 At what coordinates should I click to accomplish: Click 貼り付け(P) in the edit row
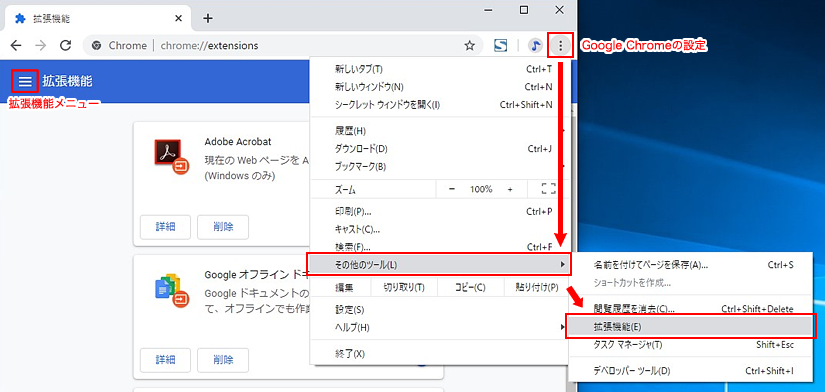click(537, 287)
